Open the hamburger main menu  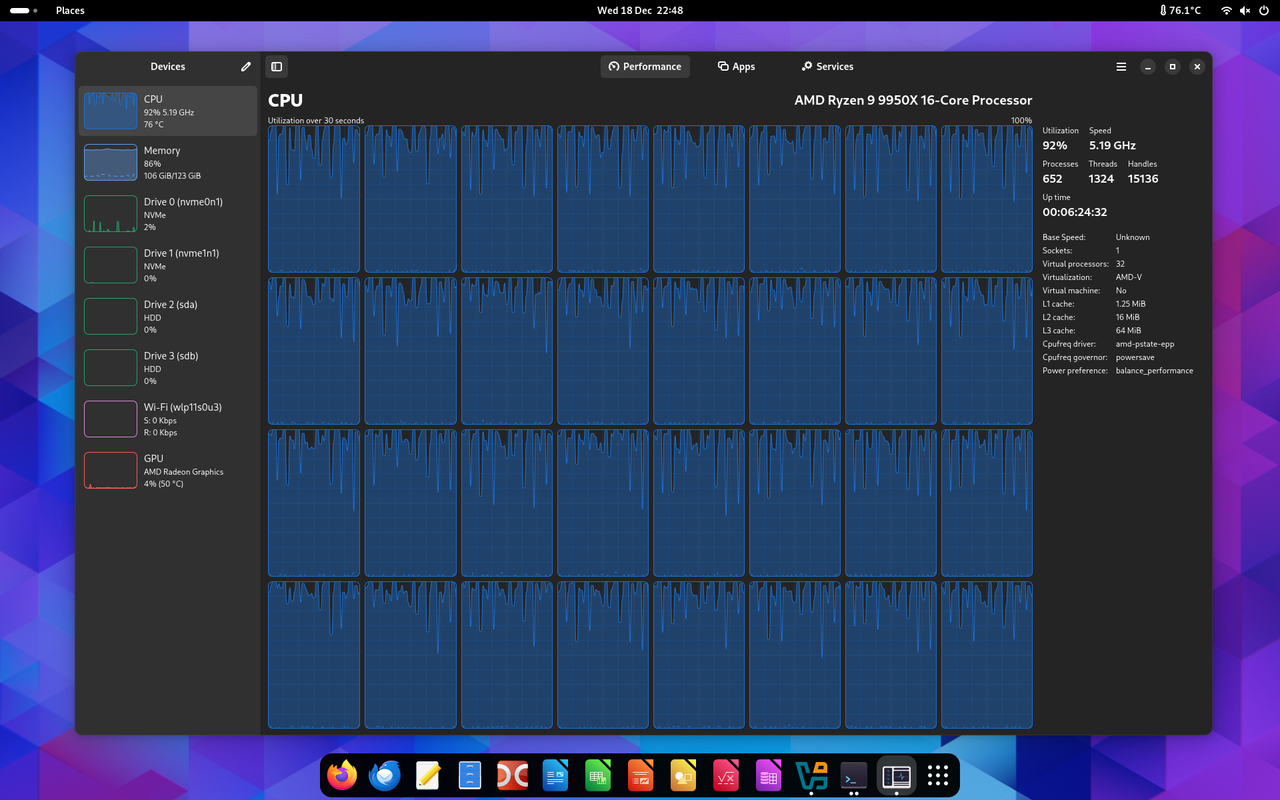[x=1121, y=67]
